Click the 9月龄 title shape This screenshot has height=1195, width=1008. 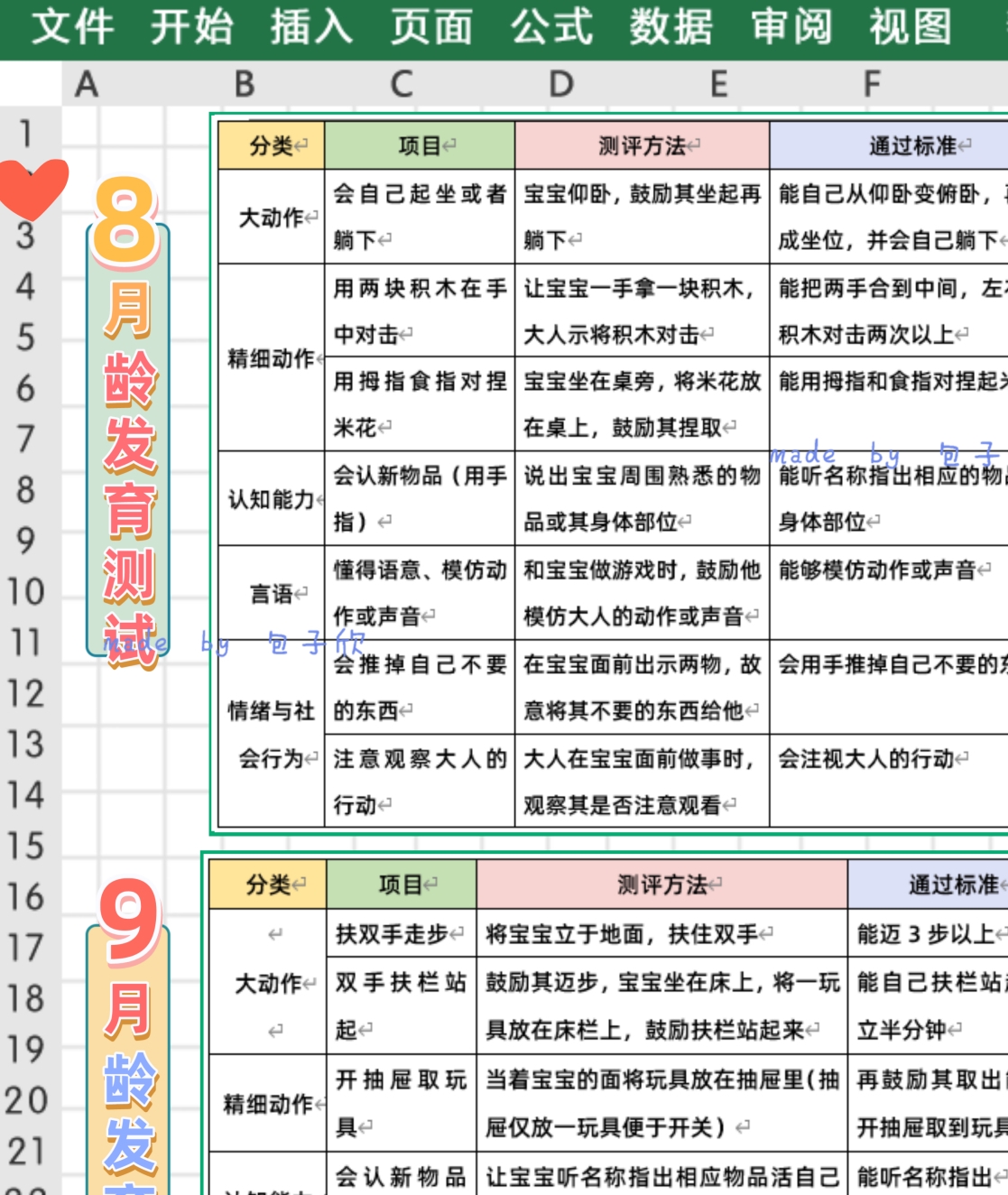127,1038
